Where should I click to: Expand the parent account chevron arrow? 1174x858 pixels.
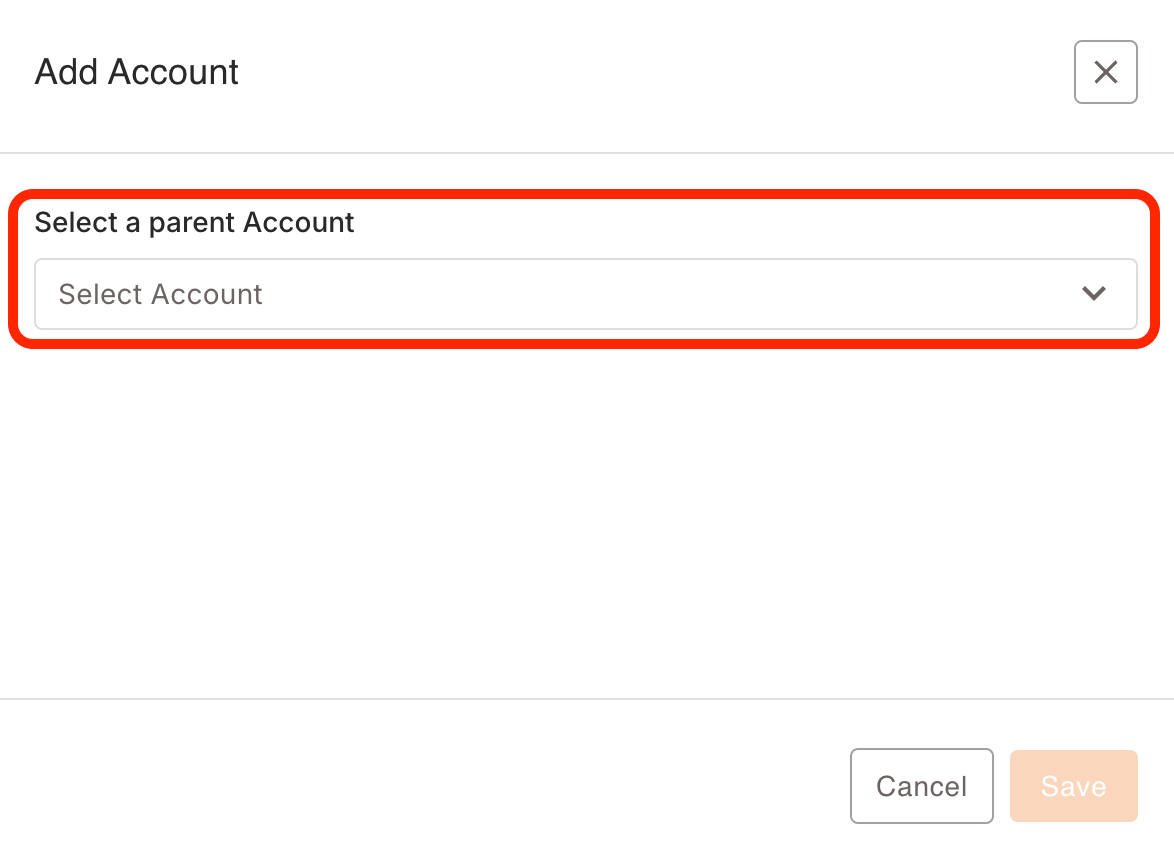tap(1094, 293)
